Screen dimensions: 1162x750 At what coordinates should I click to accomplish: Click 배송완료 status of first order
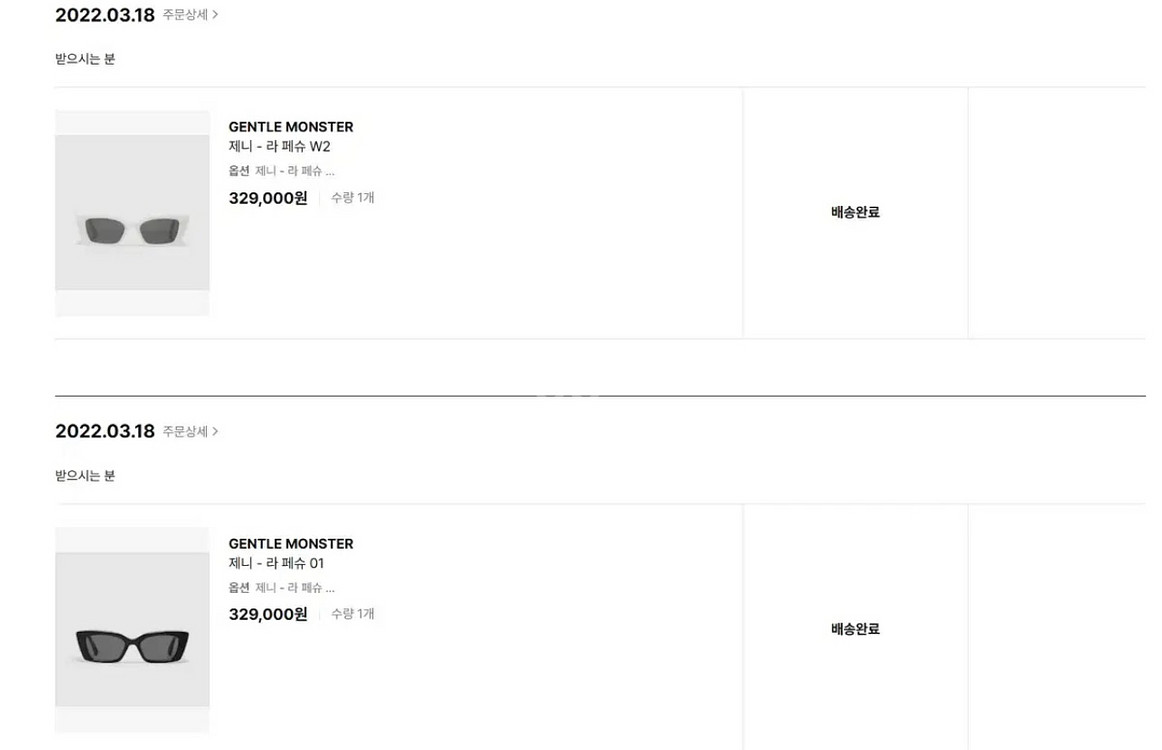[x=855, y=213]
